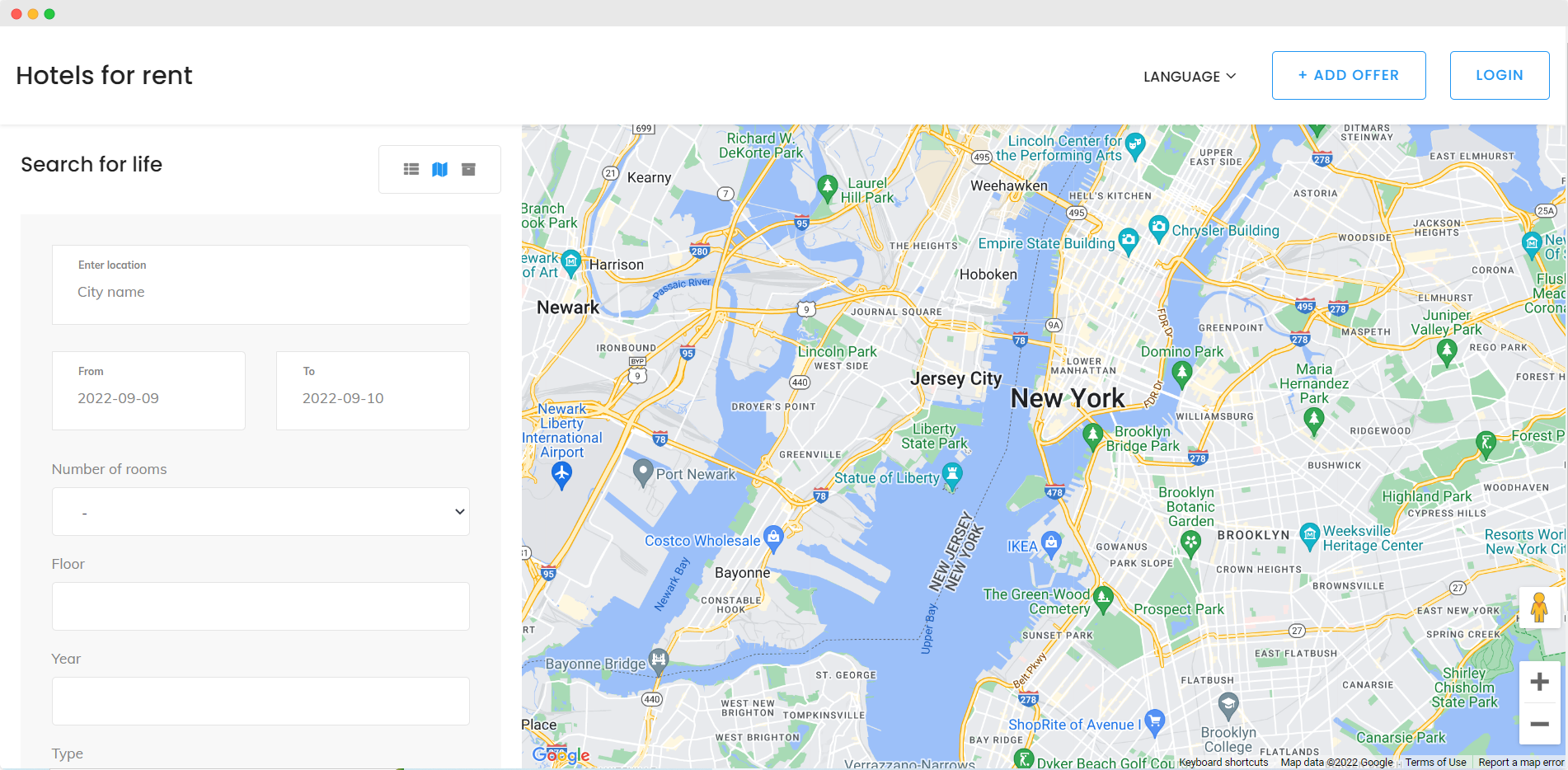Click the Liberty State Park label
The image size is (1568, 770).
[935, 436]
